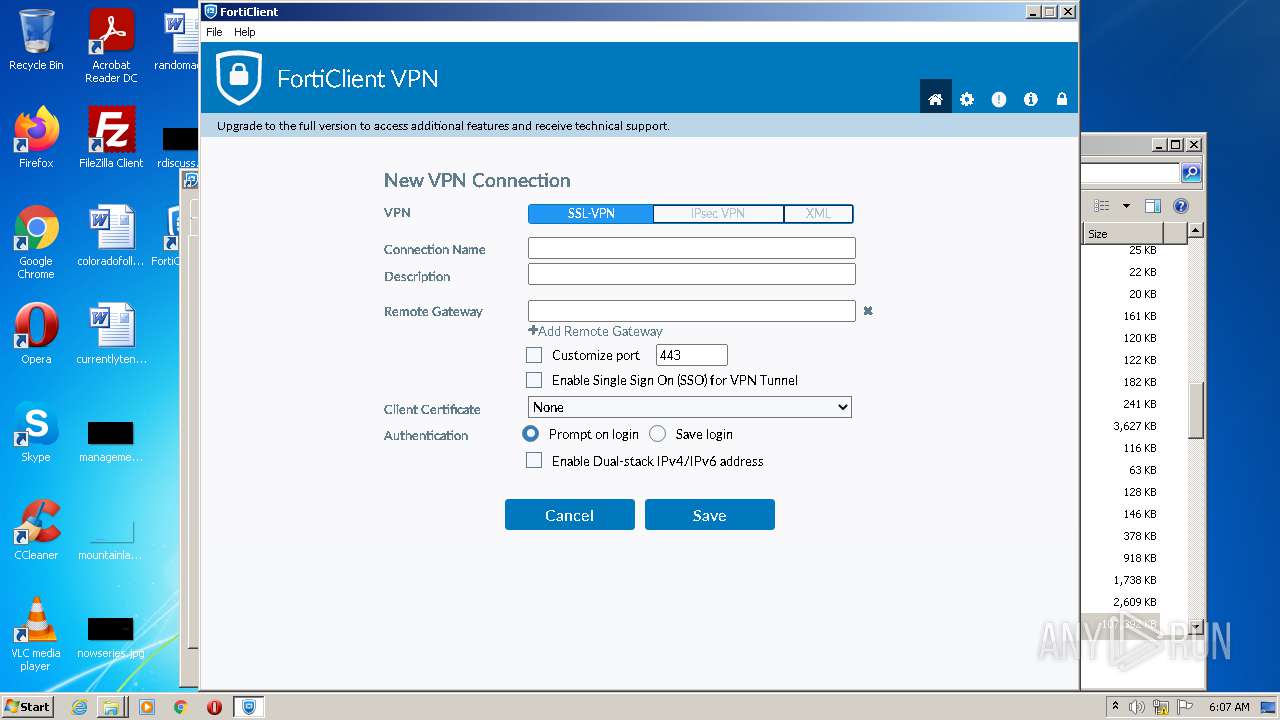This screenshot has width=1280, height=720.
Task: Click Add Remote Gateway link
Action: pos(595,331)
